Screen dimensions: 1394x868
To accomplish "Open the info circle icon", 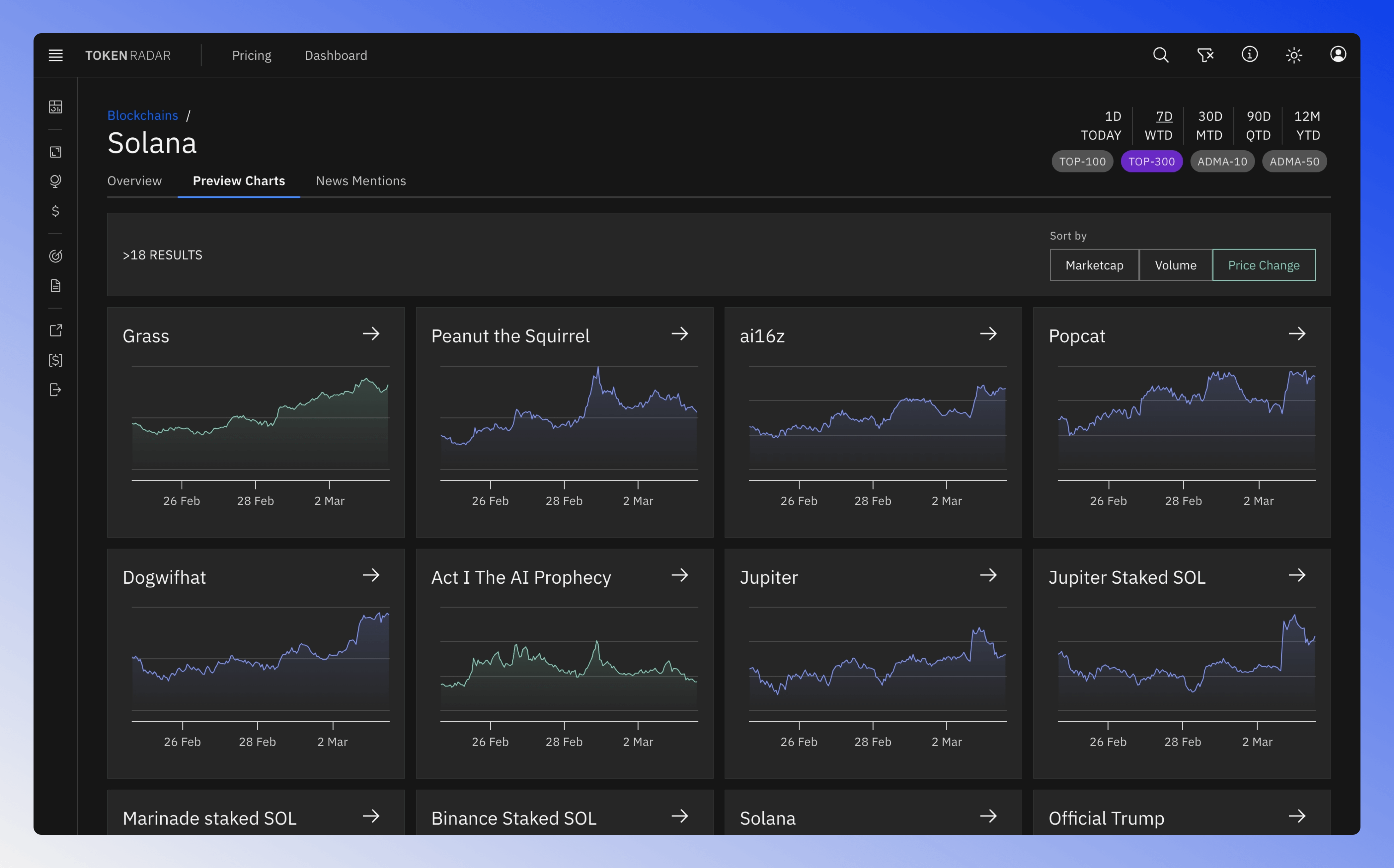I will (1249, 54).
